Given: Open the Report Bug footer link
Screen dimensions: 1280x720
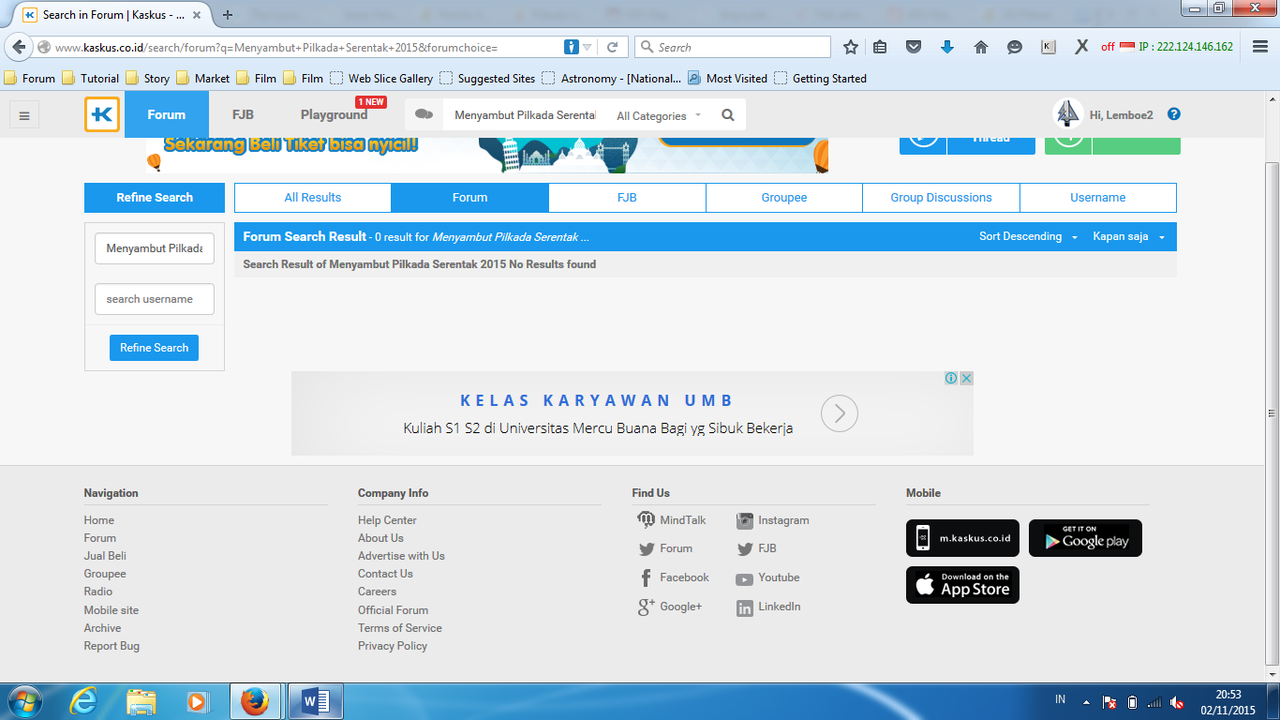Looking at the screenshot, I should tap(112, 646).
